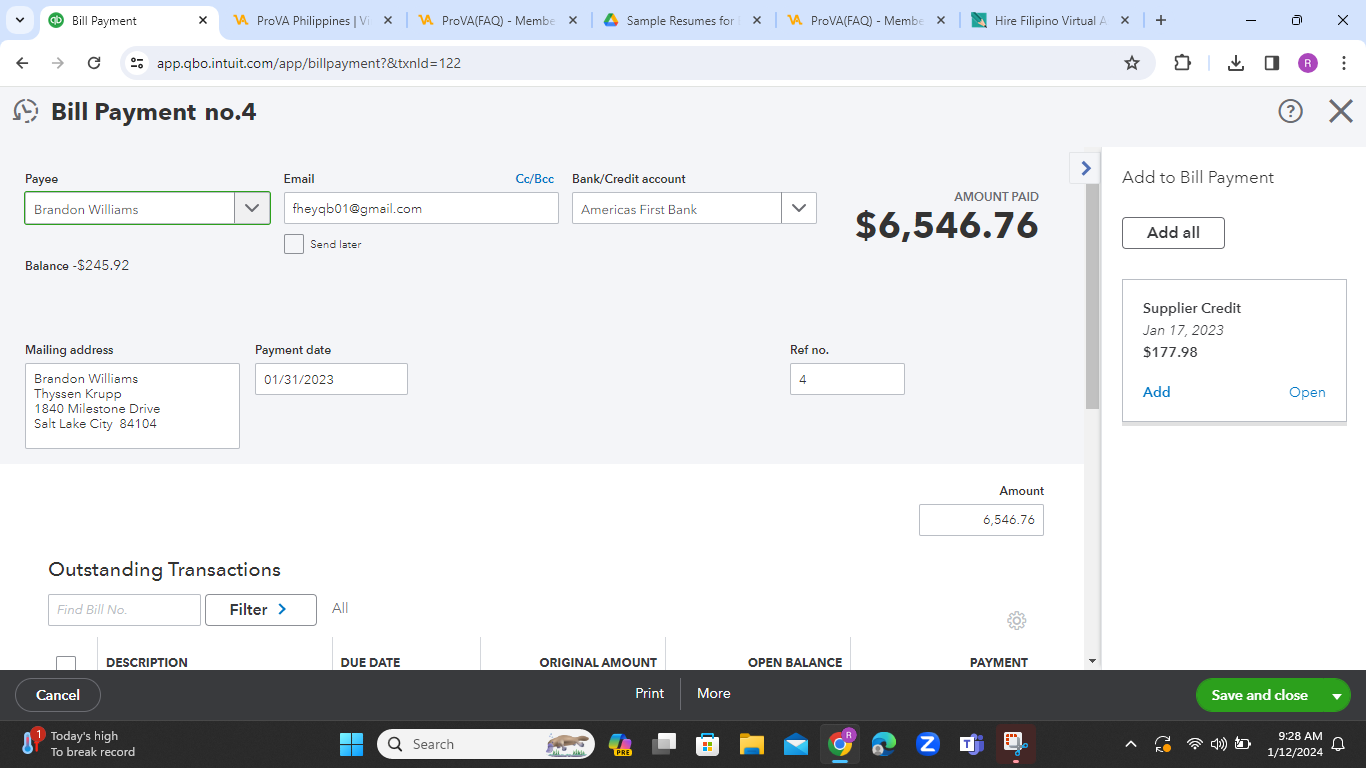Screen dimensions: 1366x768
Task: Open Save and close dropdown arrow
Action: click(x=1337, y=696)
